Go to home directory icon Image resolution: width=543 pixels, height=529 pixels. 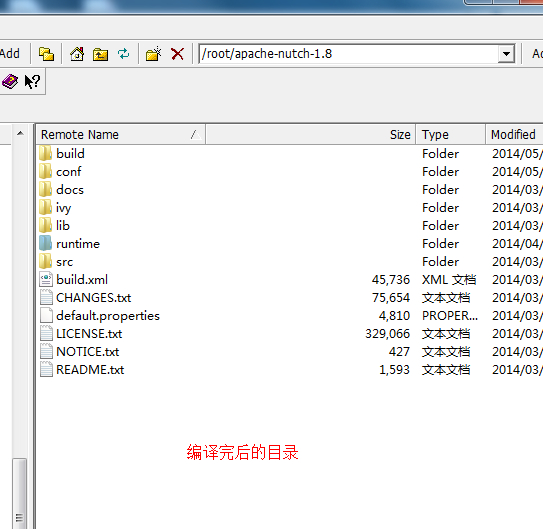(77, 54)
